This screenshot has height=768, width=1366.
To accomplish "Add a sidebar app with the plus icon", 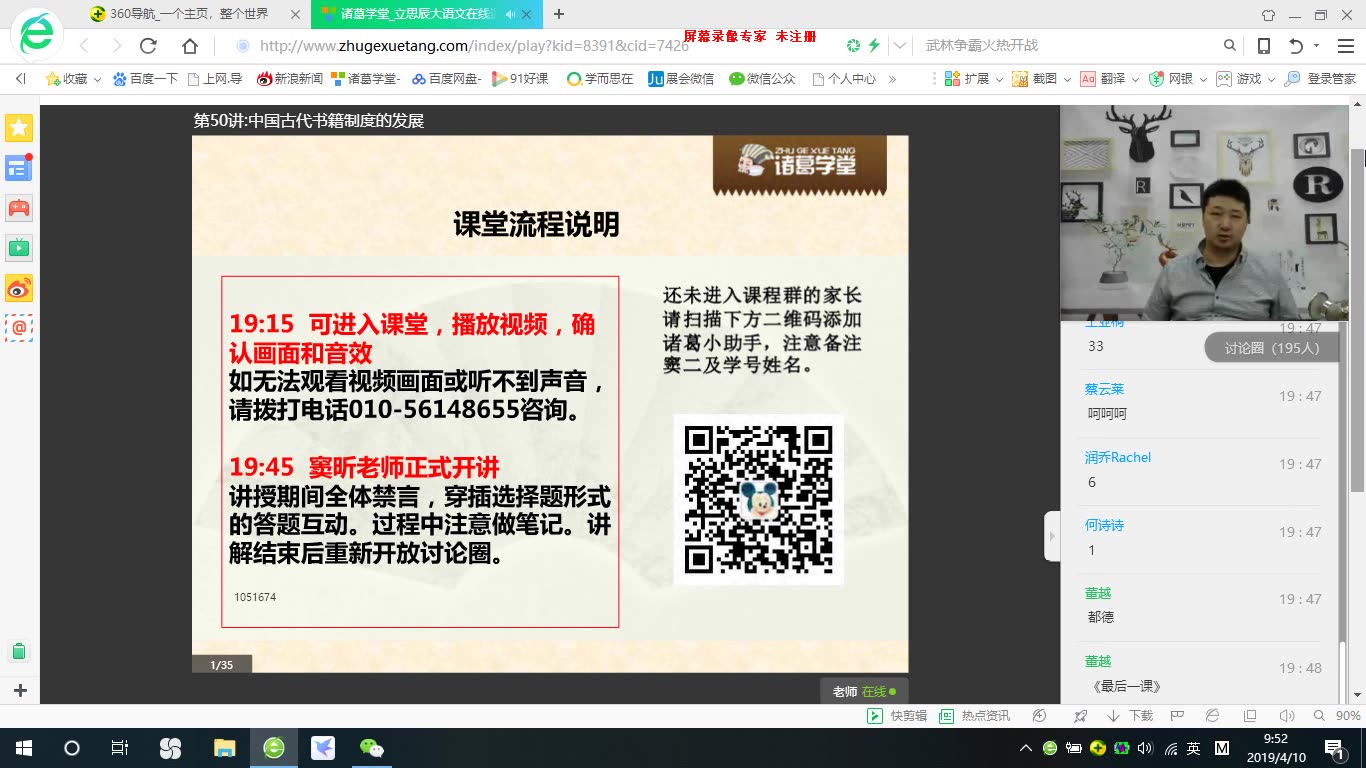I will tap(19, 690).
